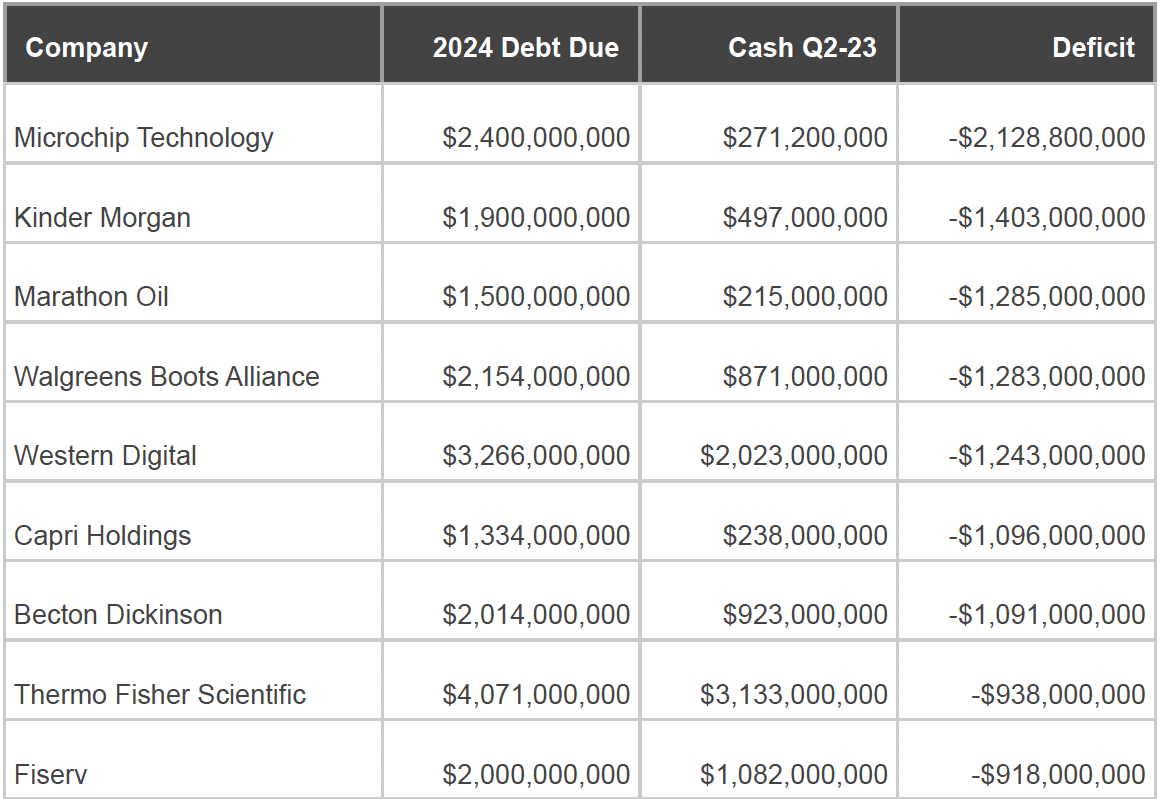
Task: Click the Marathon Oil row name
Action: pos(91,297)
